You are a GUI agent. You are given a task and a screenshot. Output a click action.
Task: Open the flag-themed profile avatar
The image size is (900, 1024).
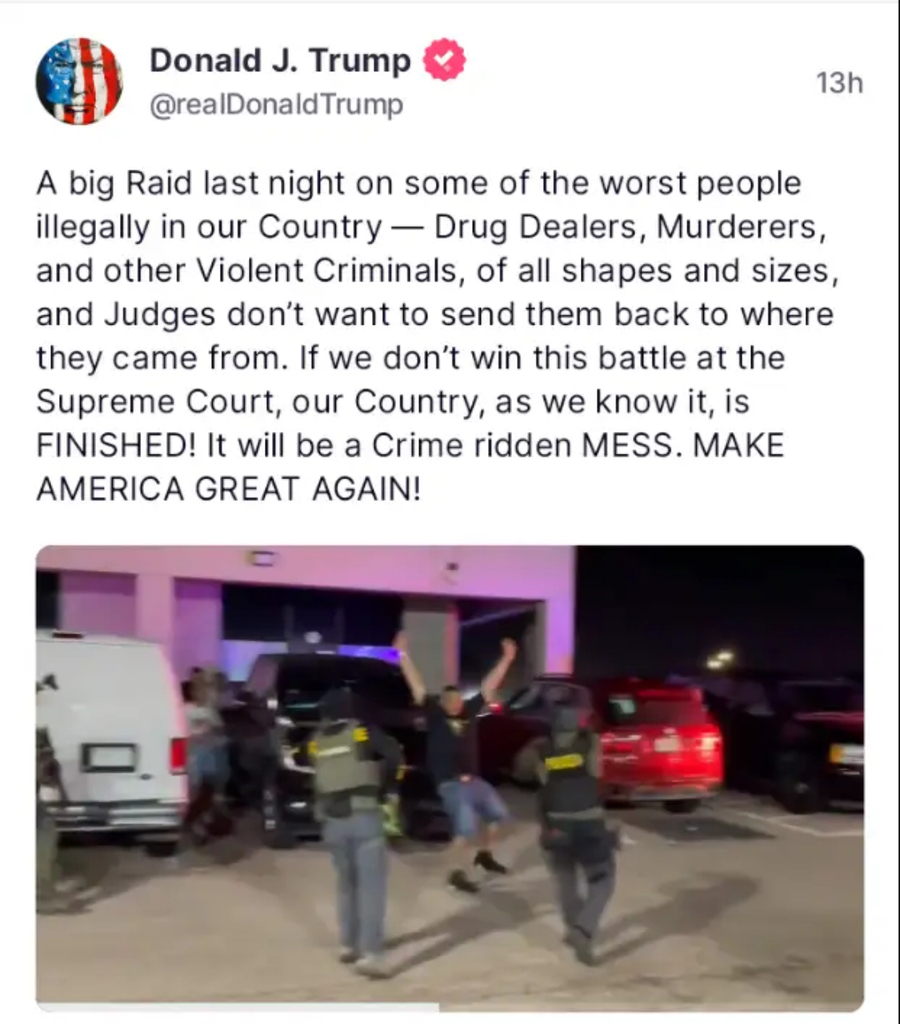click(79, 81)
